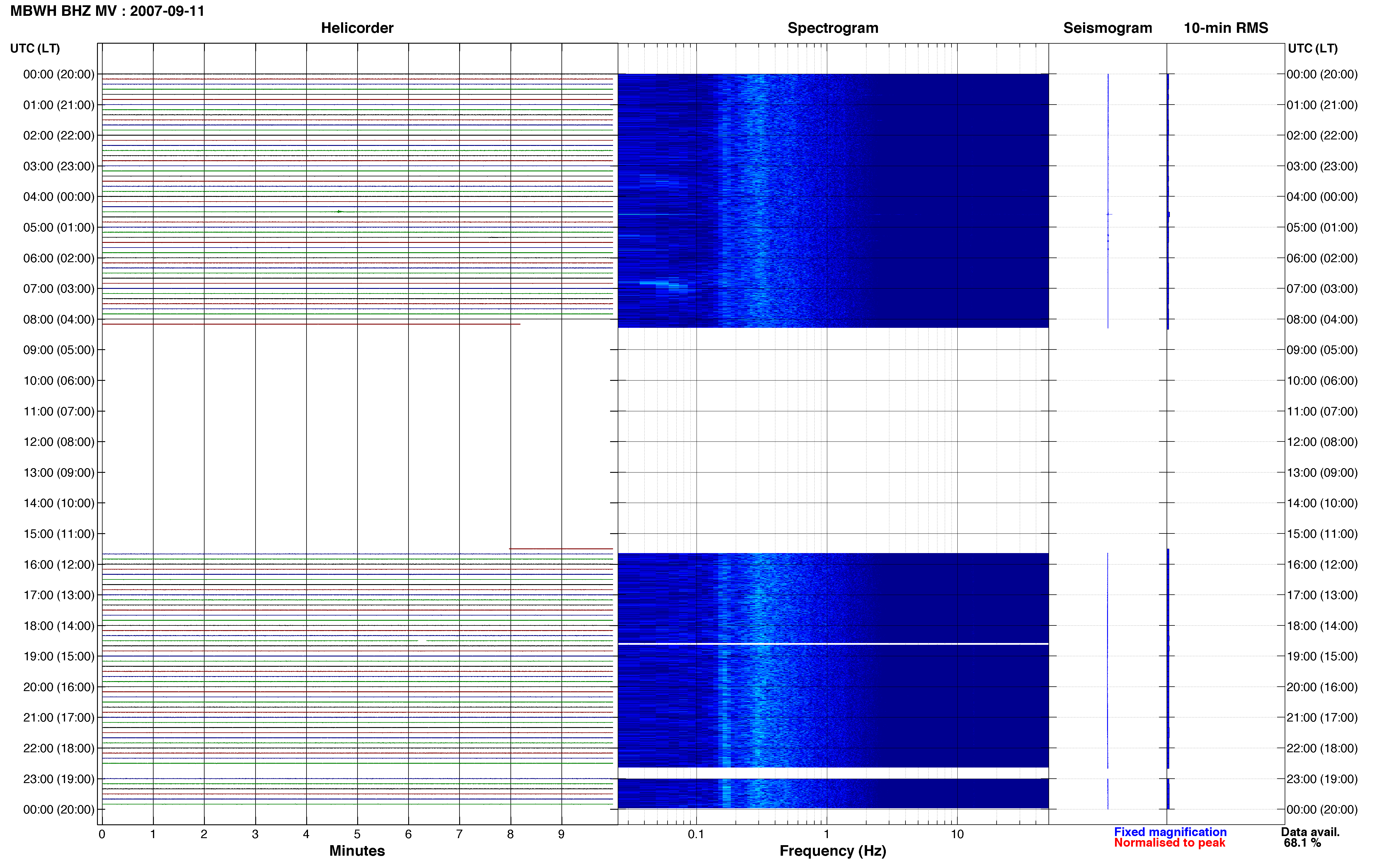Image resolution: width=1389 pixels, height=868 pixels.
Task: Select minute tick 3 on the Helicorder axis
Action: pos(255,834)
